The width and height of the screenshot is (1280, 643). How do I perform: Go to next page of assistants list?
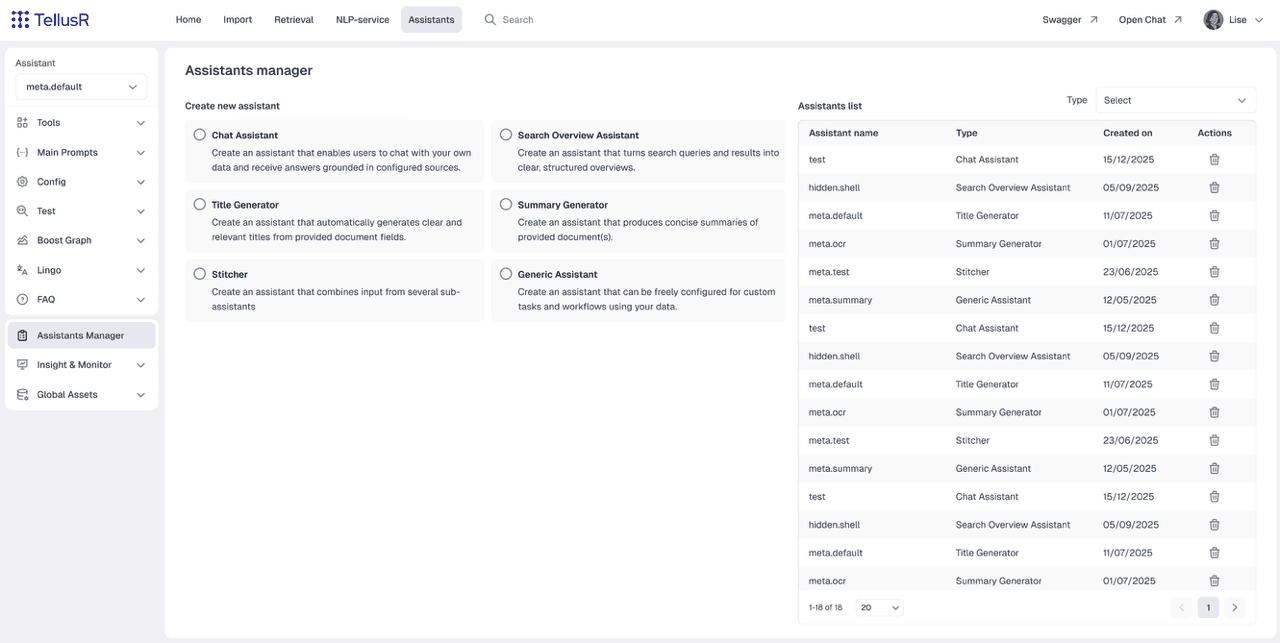(1235, 607)
